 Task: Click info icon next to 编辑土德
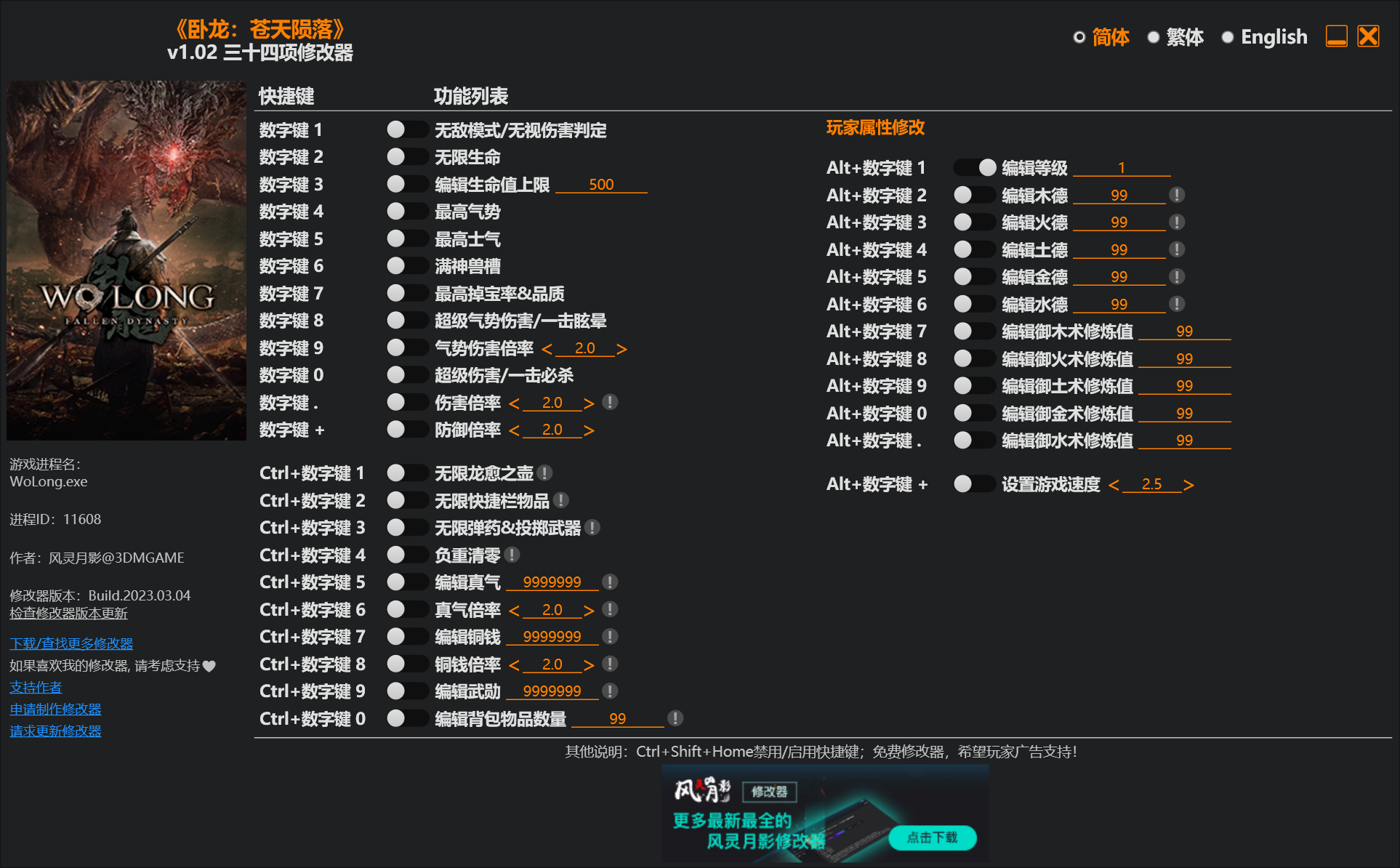[1177, 249]
